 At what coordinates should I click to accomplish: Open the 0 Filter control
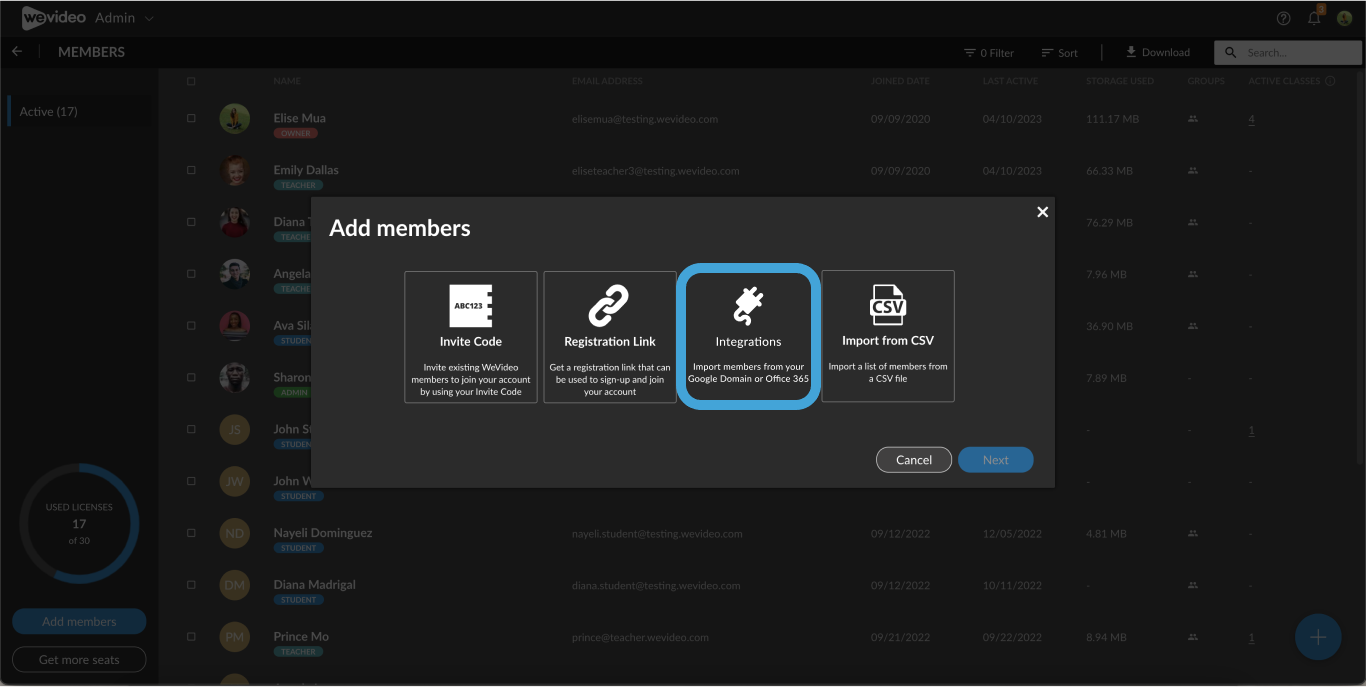click(989, 53)
